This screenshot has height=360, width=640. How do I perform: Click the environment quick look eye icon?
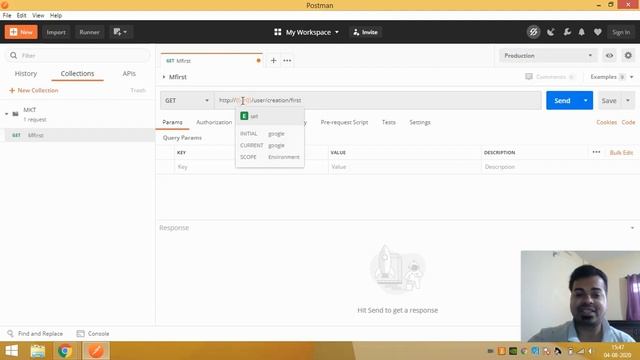(609, 56)
